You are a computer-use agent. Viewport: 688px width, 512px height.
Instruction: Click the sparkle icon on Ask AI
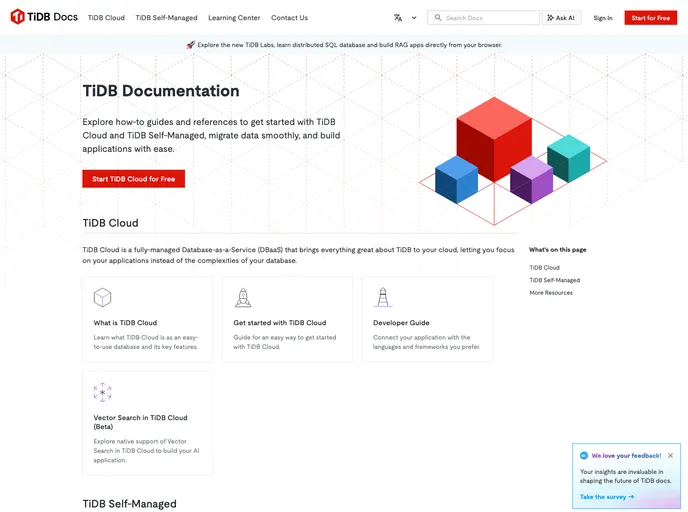(x=550, y=18)
